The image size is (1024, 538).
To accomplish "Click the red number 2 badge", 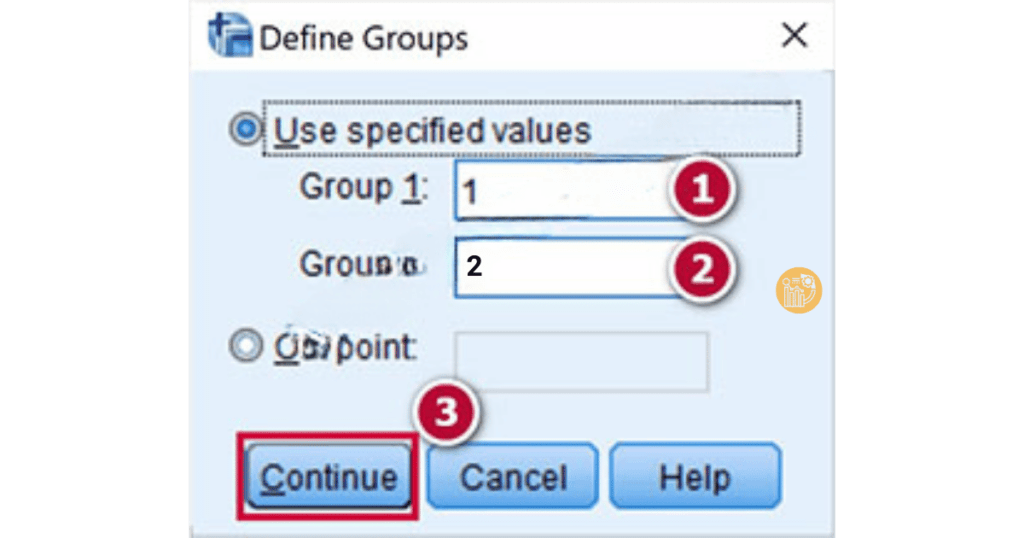I will click(x=704, y=267).
